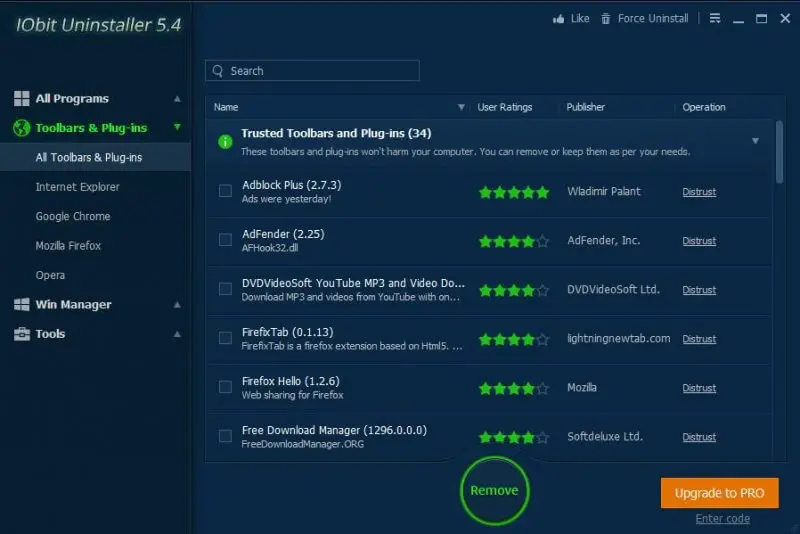Open Google Chrome plug-ins list
This screenshot has height=534, width=800.
pos(73,216)
